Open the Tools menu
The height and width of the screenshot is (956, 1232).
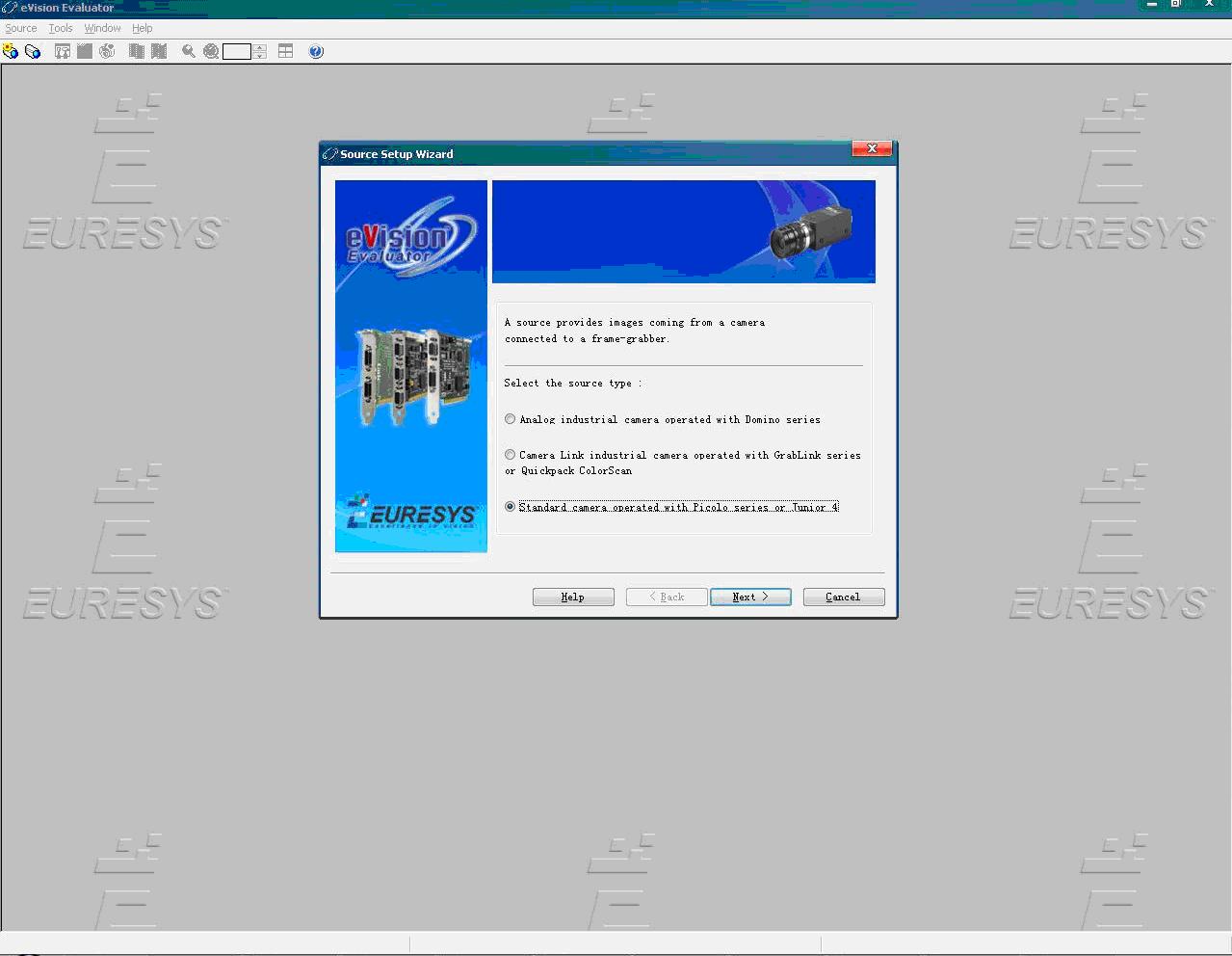[61, 28]
